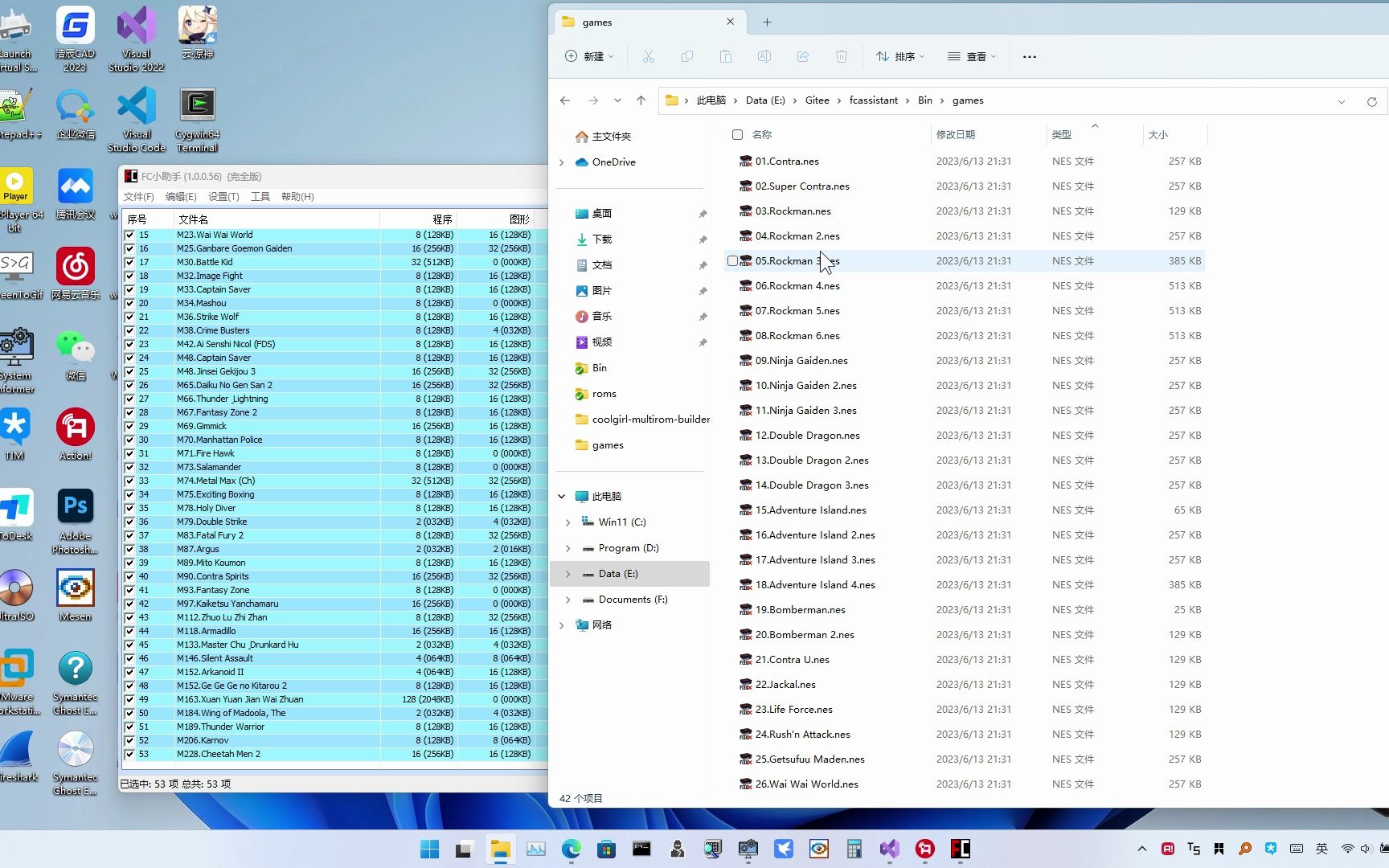Open 帮助(H) menu in FC小助手
The image size is (1389, 868).
[297, 197]
